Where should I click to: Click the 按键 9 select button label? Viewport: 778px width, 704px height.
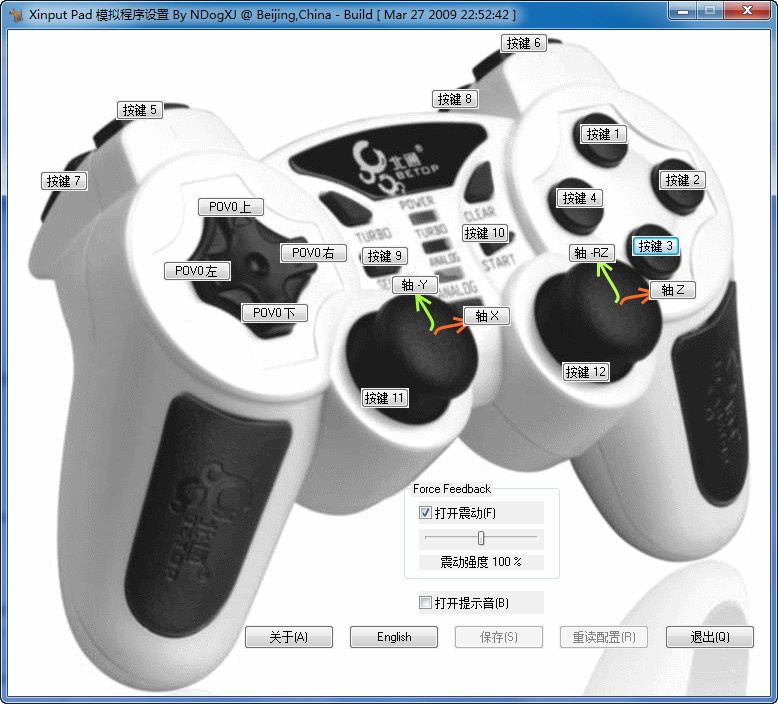[x=385, y=256]
